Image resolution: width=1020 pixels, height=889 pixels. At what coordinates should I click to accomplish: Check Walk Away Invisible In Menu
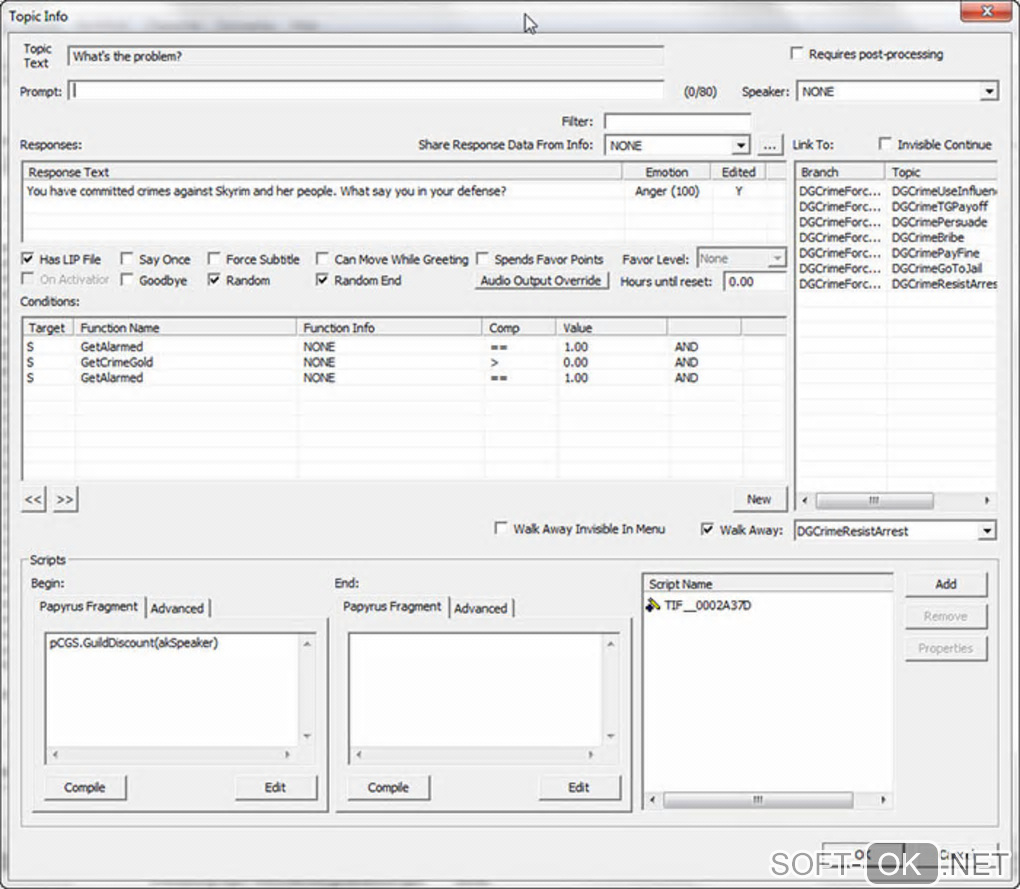coord(500,528)
